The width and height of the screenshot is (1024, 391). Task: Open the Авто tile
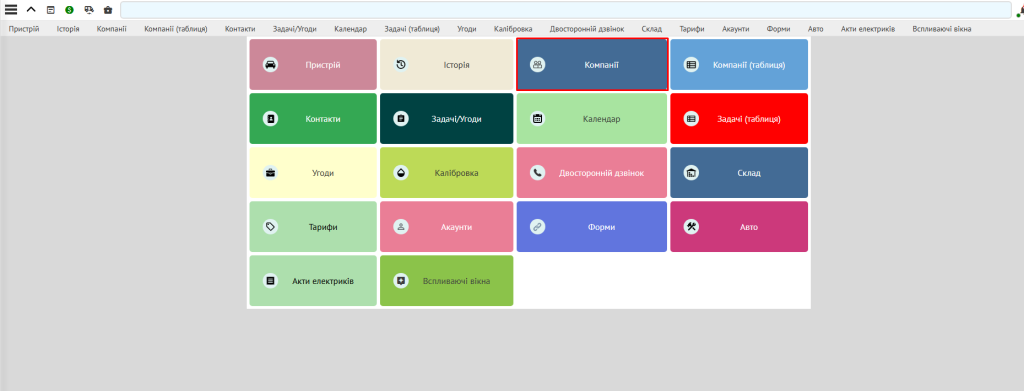point(739,227)
